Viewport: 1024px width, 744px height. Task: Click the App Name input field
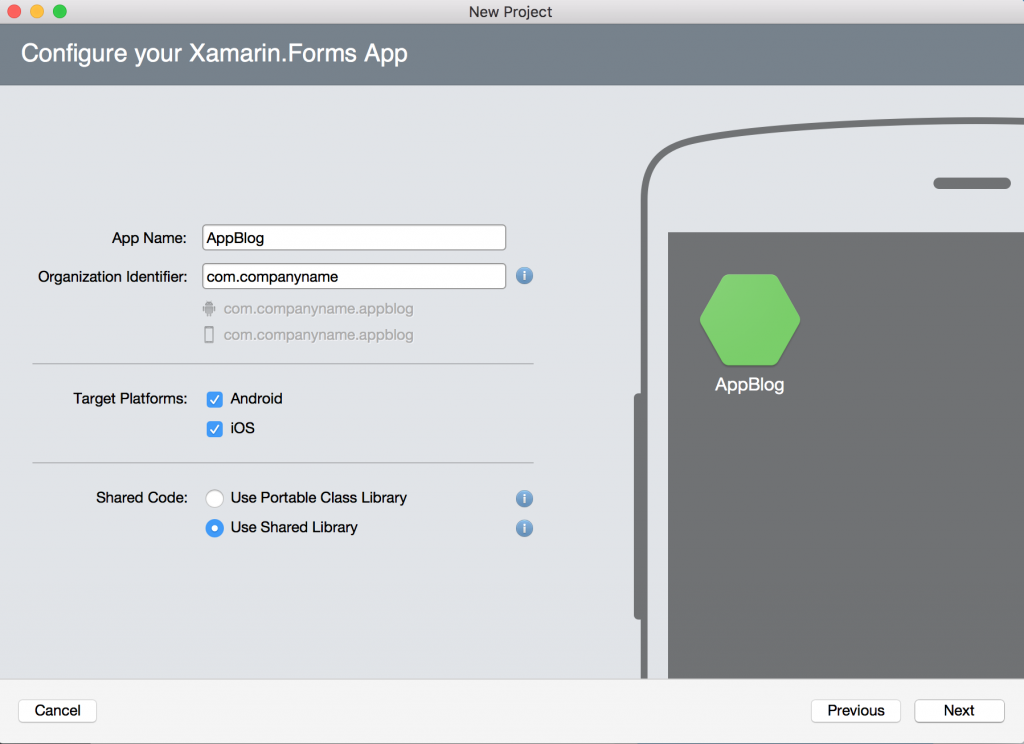pos(354,238)
